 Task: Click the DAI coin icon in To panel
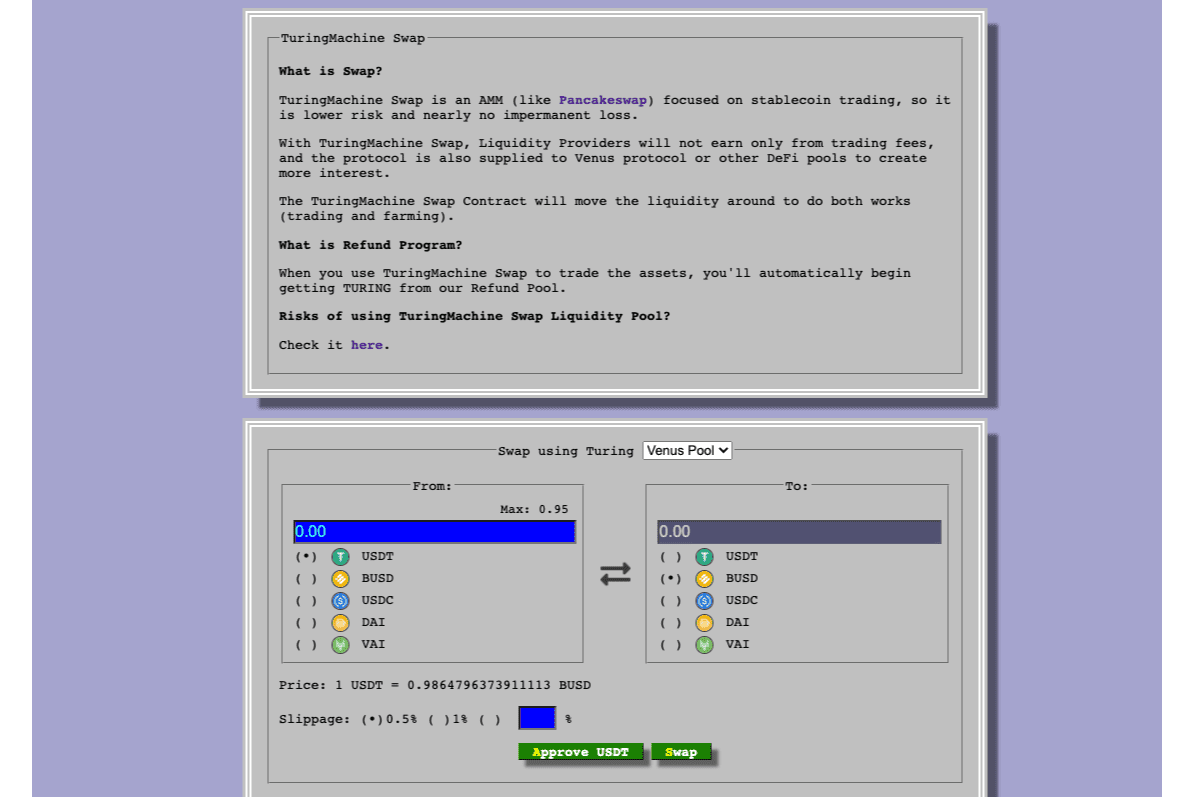point(704,623)
